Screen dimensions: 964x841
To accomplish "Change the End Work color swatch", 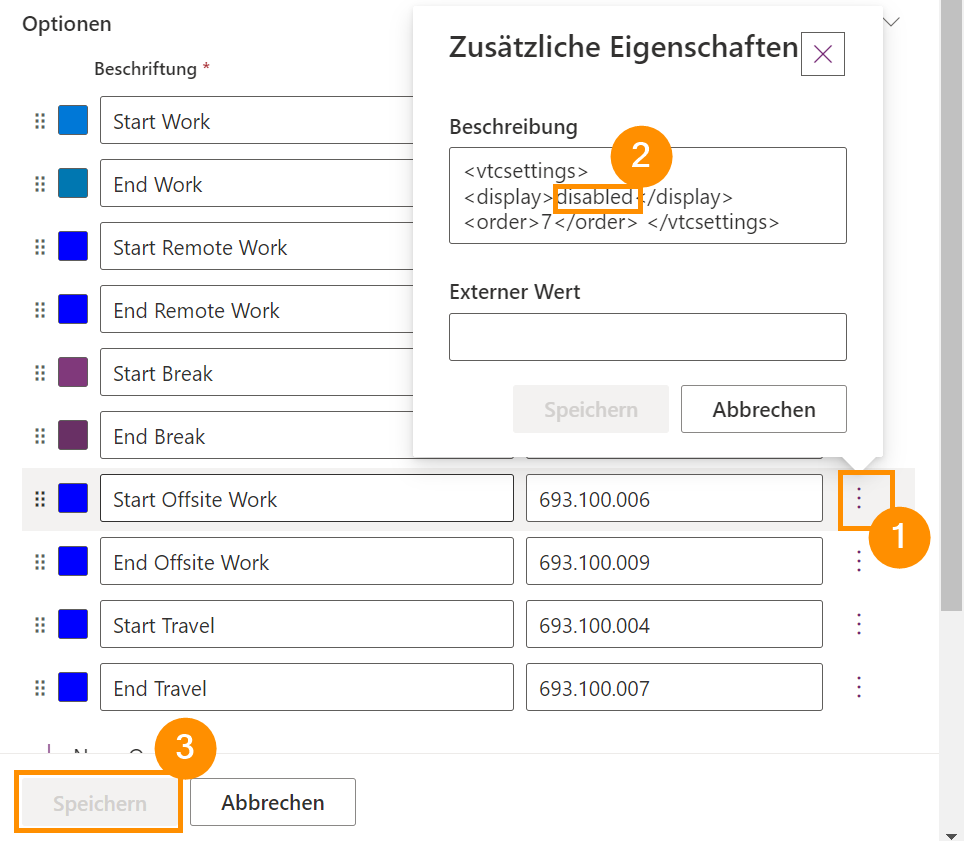I will tap(73, 184).
